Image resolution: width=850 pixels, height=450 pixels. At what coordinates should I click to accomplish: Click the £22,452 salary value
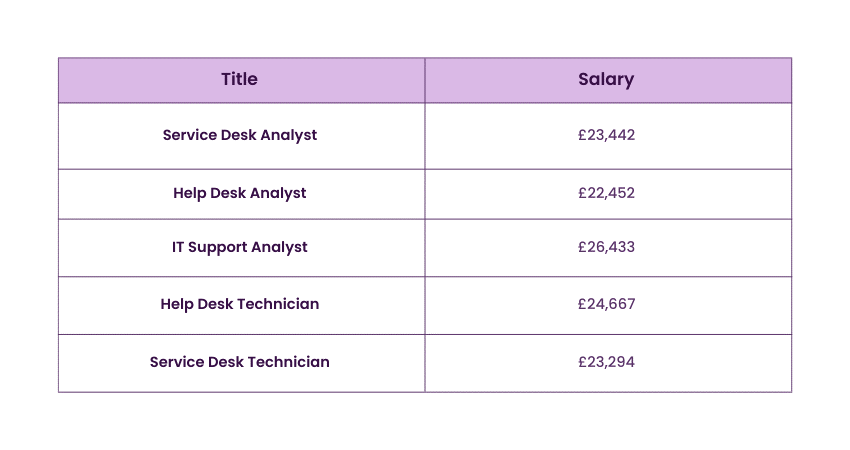coord(606,193)
